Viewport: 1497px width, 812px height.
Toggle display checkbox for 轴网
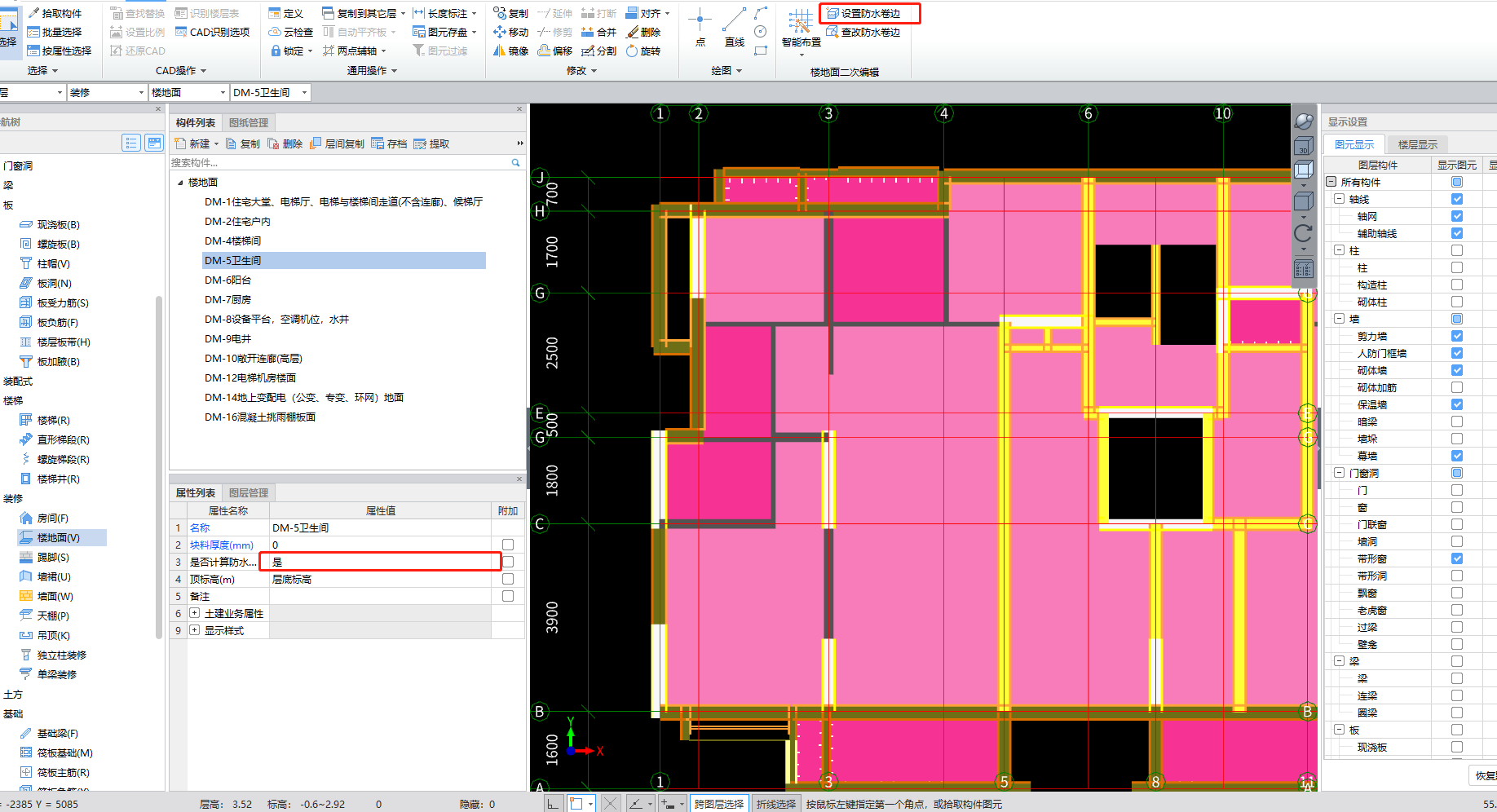[1457, 216]
